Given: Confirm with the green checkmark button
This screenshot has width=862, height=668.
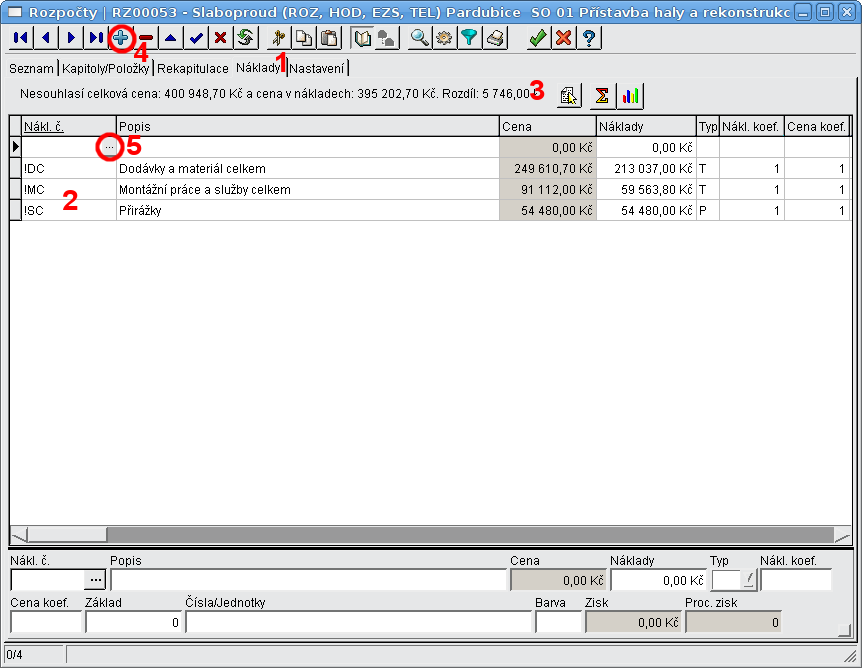Looking at the screenshot, I should 538,38.
